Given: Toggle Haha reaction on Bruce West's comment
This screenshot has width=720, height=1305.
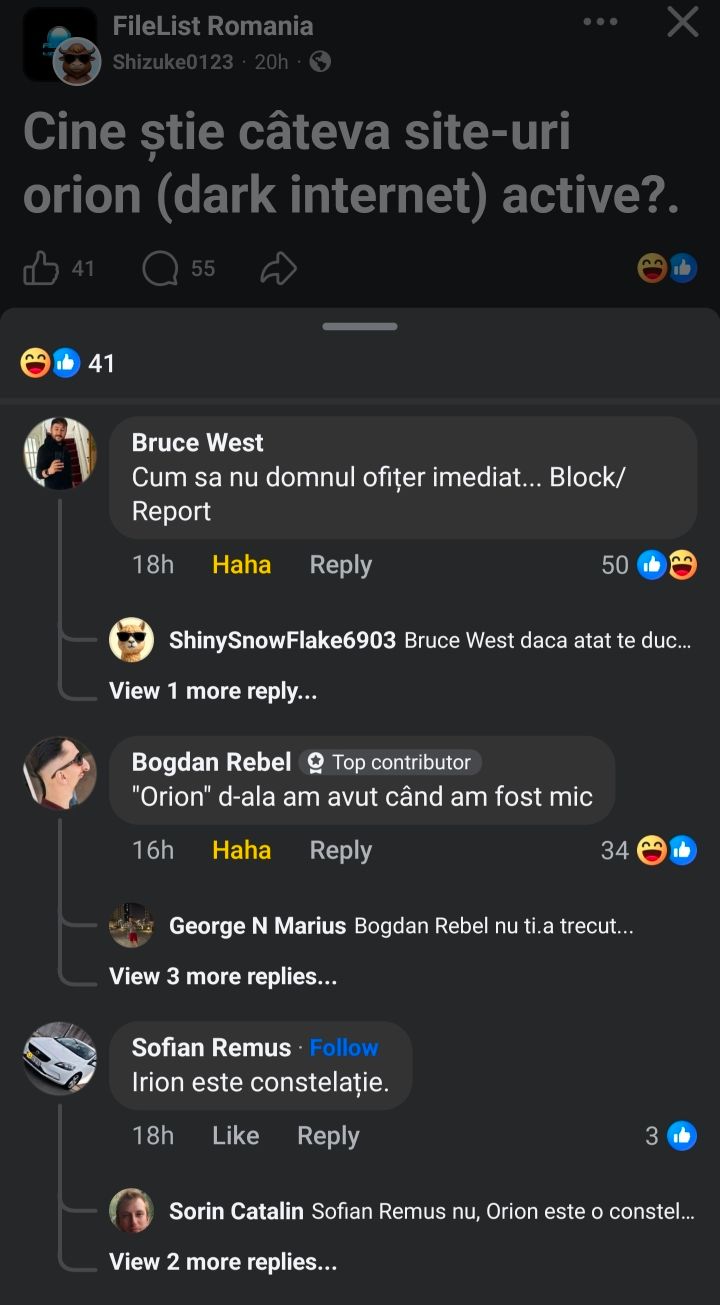Looking at the screenshot, I should pos(241,565).
